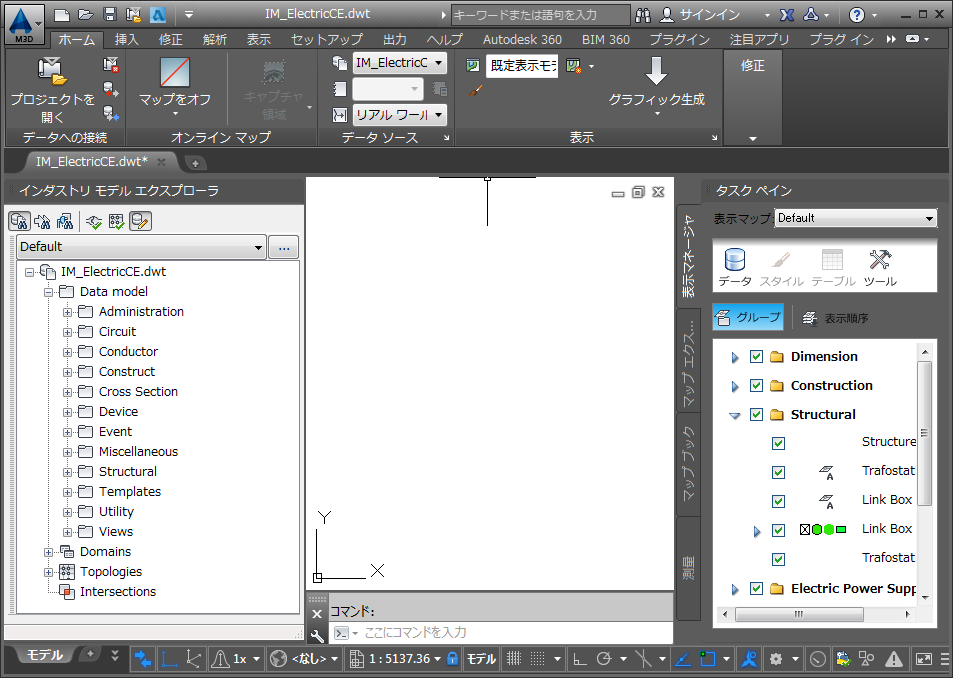Collapse the Structural group in Task Pane
This screenshot has width=953, height=678.
click(735, 416)
